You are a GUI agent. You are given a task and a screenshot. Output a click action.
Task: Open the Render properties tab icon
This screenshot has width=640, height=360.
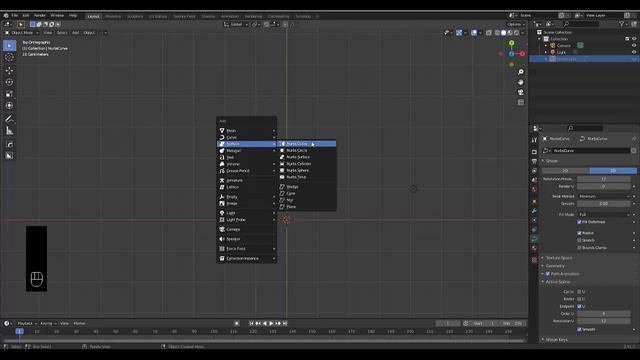click(x=534, y=152)
